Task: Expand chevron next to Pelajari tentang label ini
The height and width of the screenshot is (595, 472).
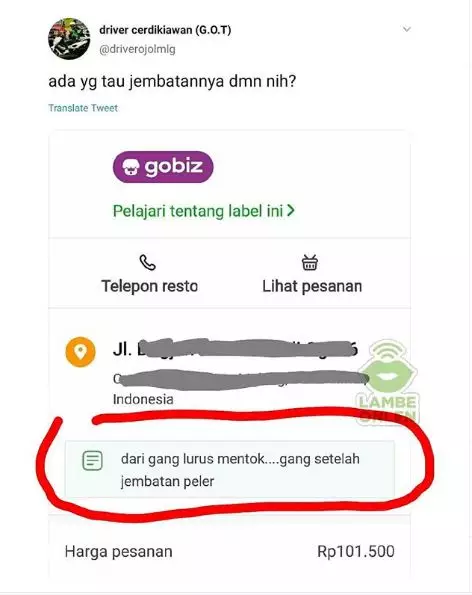Action: coord(291,211)
